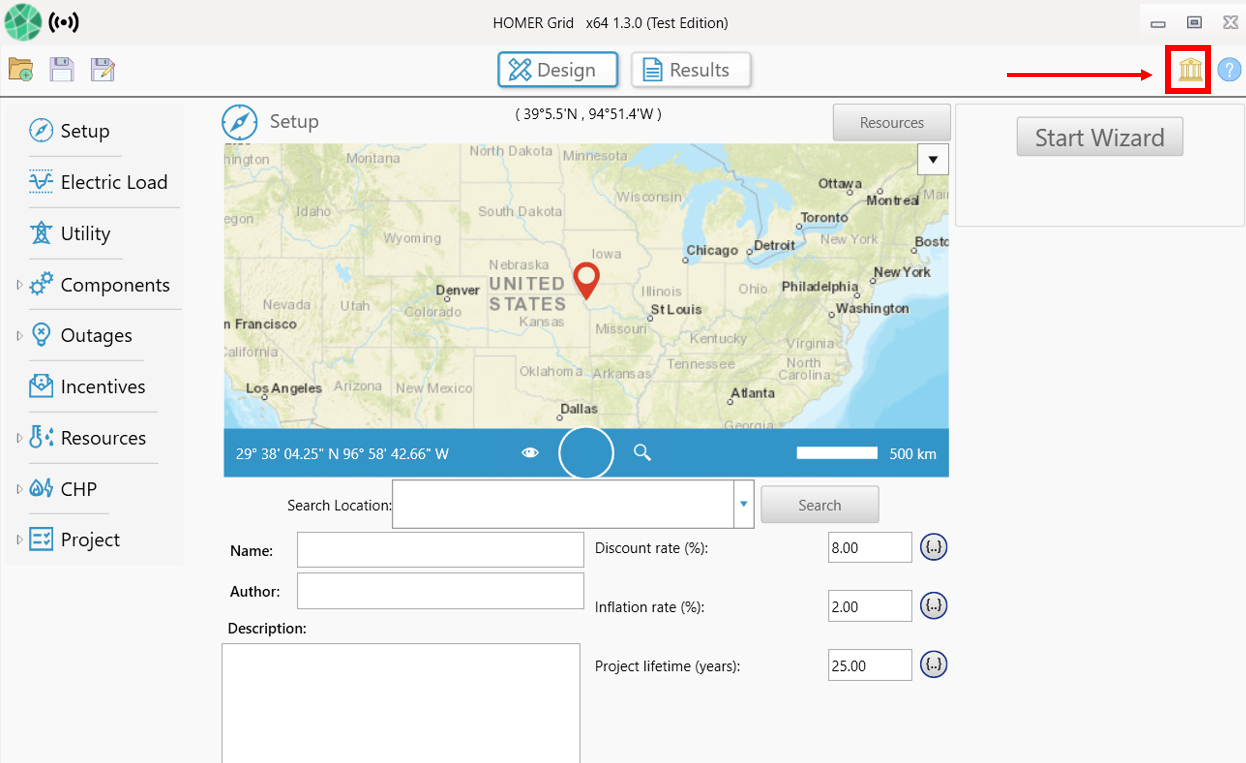
Task: Open the library building icon
Action: tap(1189, 70)
